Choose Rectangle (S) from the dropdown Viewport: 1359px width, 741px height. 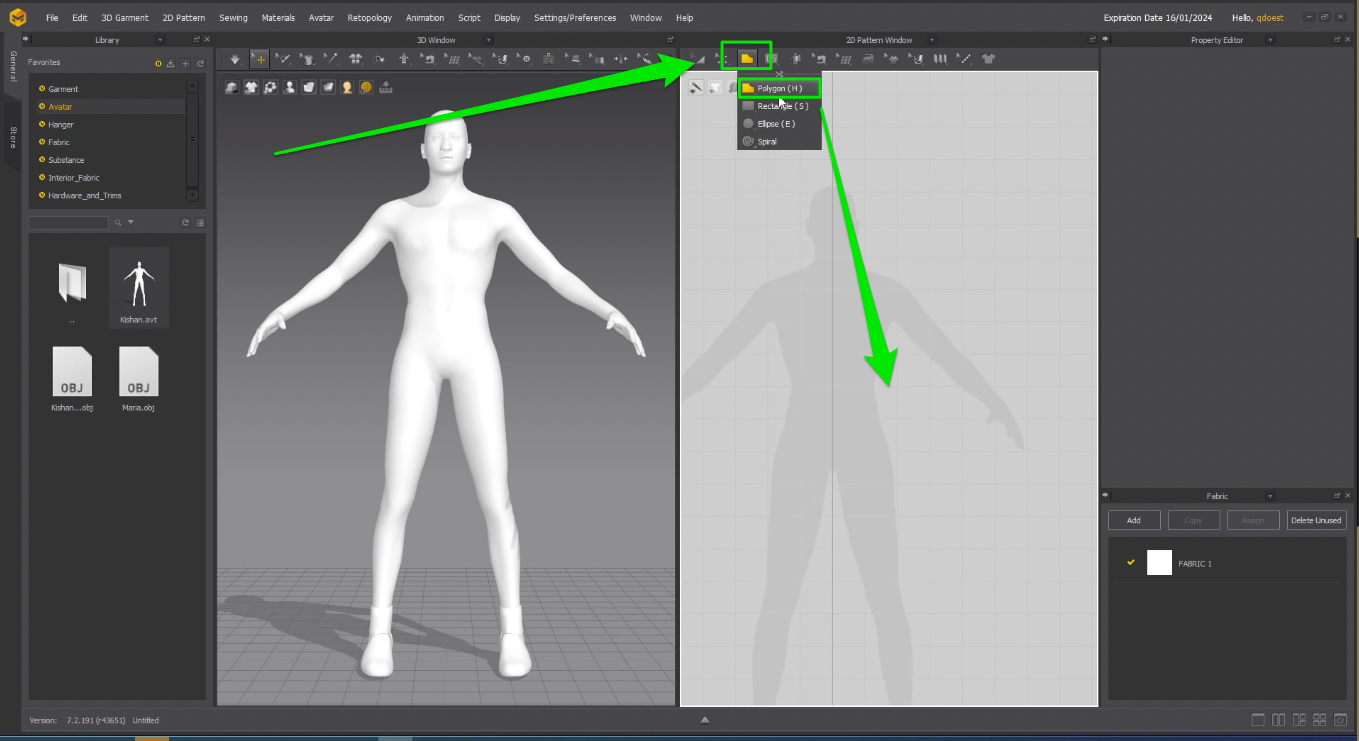(x=779, y=106)
